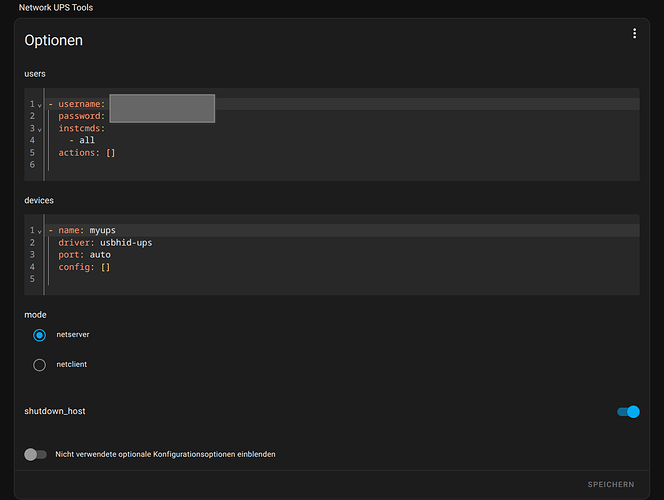Click the empty line 6 in users editor
This screenshot has width=664, height=500.
(x=342, y=165)
